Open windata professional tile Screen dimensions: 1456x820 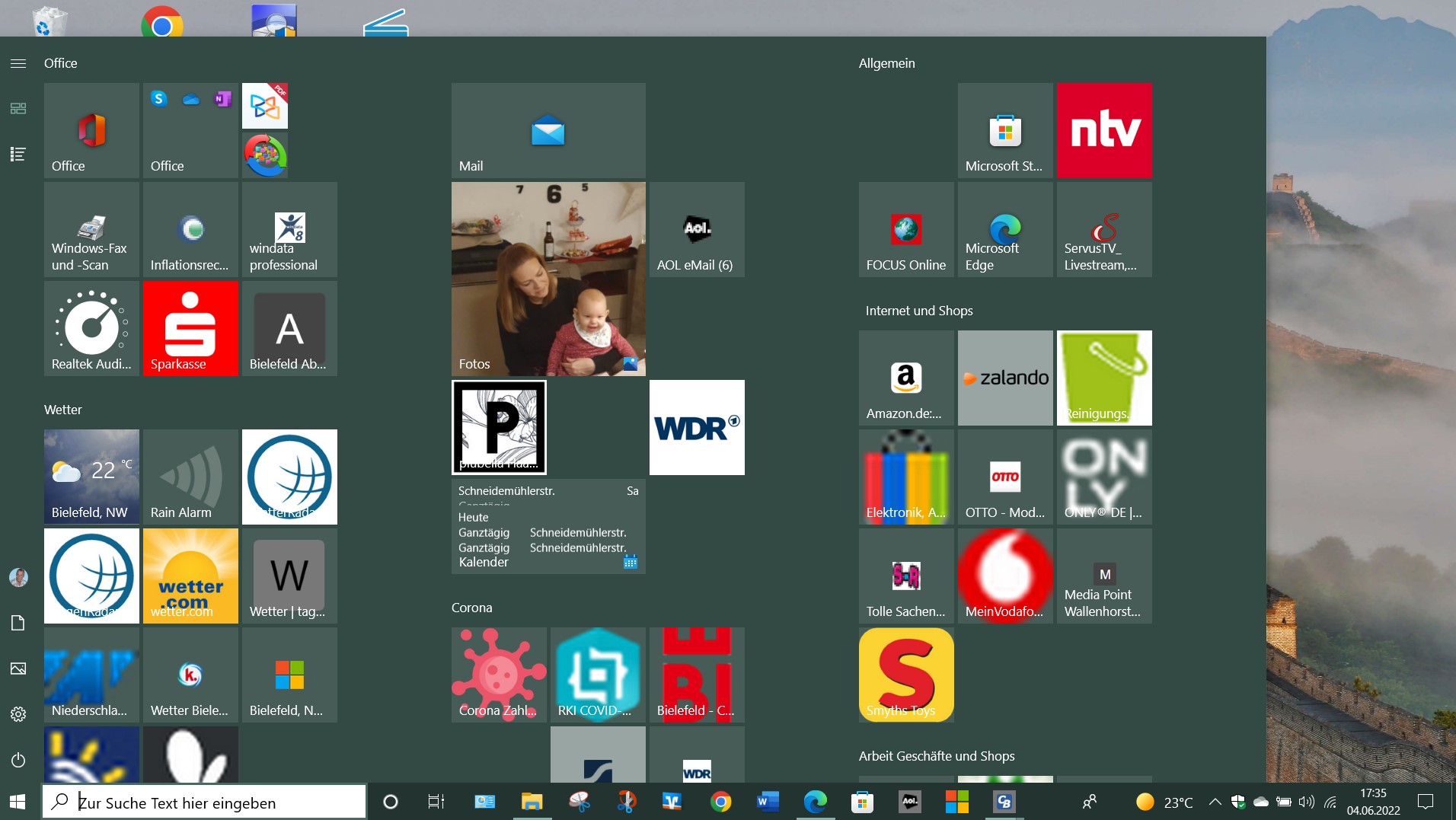point(289,229)
